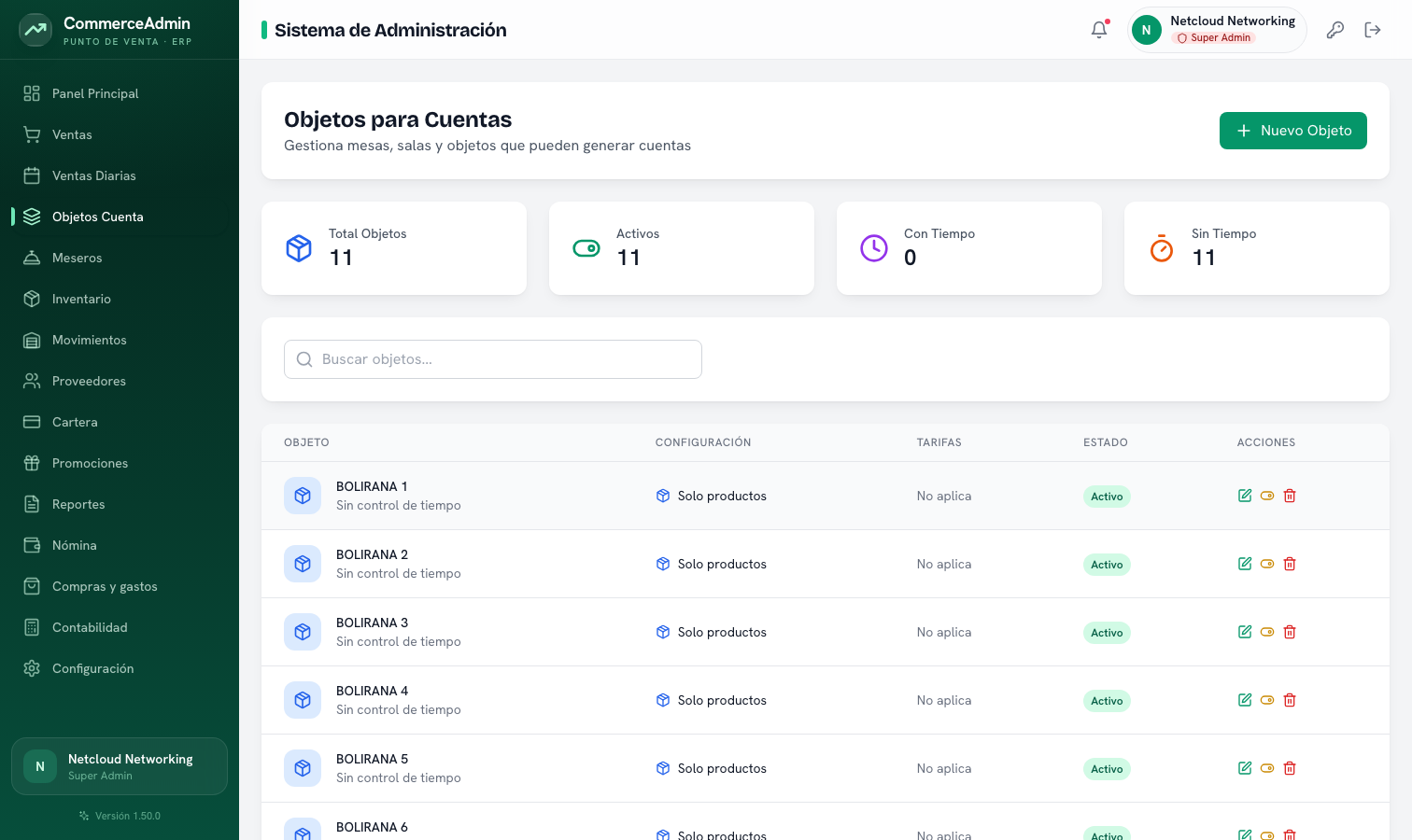Delete BOLIRANA 4 with trash icon
The width and height of the screenshot is (1412, 840).
tap(1290, 700)
